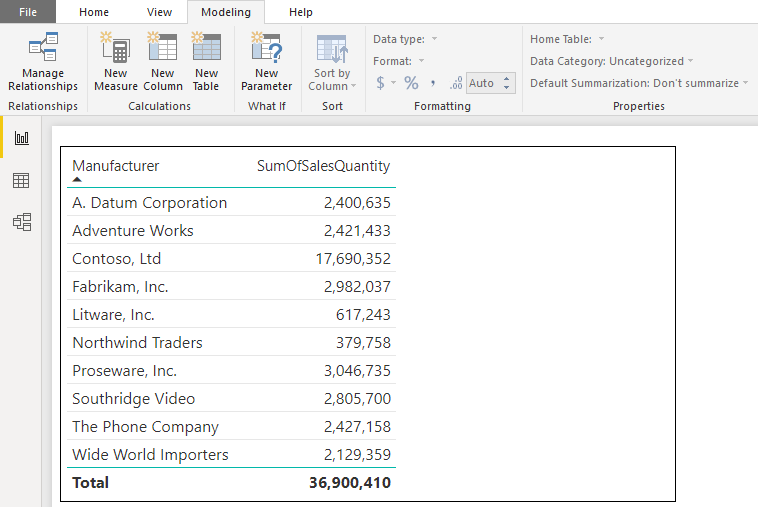Apply percentage format

tap(411, 83)
